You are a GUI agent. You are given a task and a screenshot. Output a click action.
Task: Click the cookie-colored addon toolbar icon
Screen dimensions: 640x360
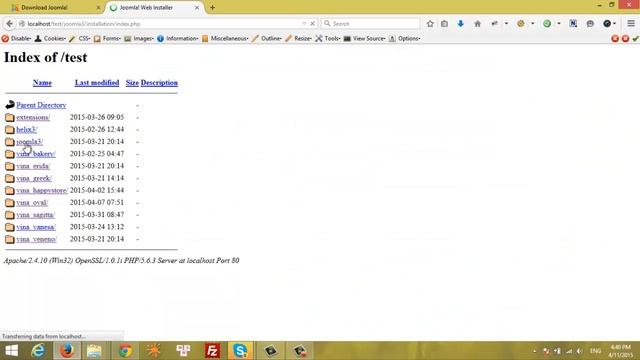(x=520, y=24)
